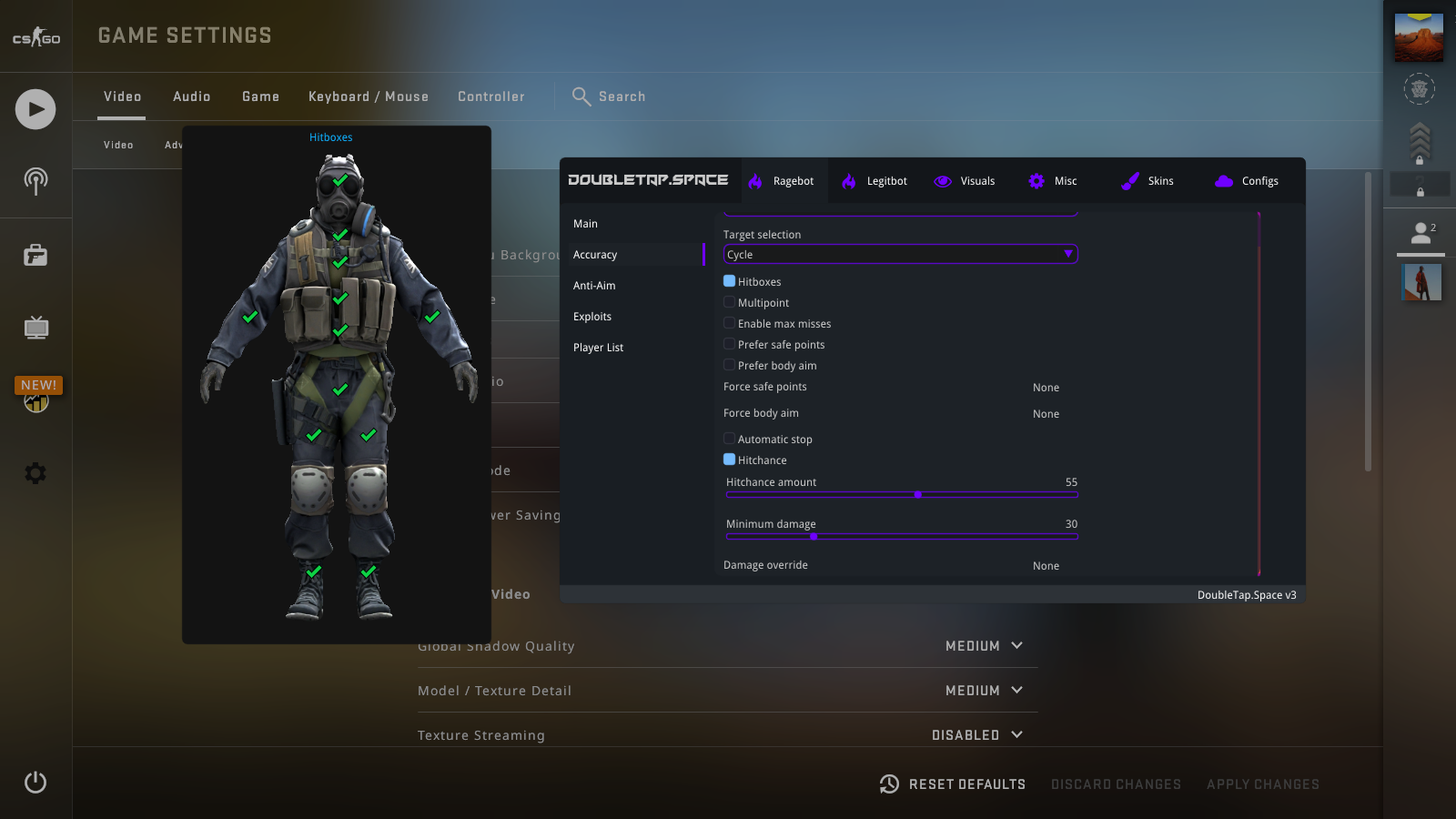This screenshot has width=1456, height=819.
Task: Toggle the pelvis hitbox checkmark
Action: click(340, 389)
